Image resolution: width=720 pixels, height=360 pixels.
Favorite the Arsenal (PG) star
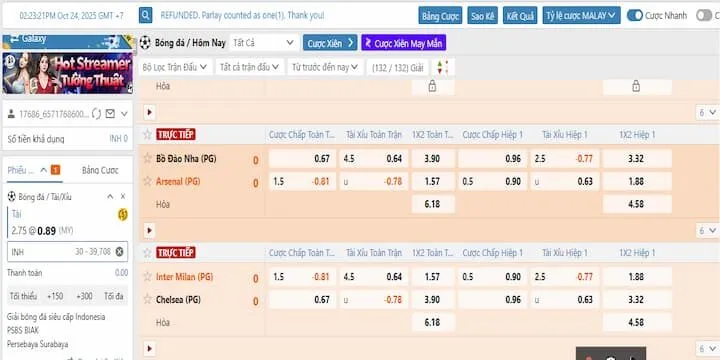[147, 181]
